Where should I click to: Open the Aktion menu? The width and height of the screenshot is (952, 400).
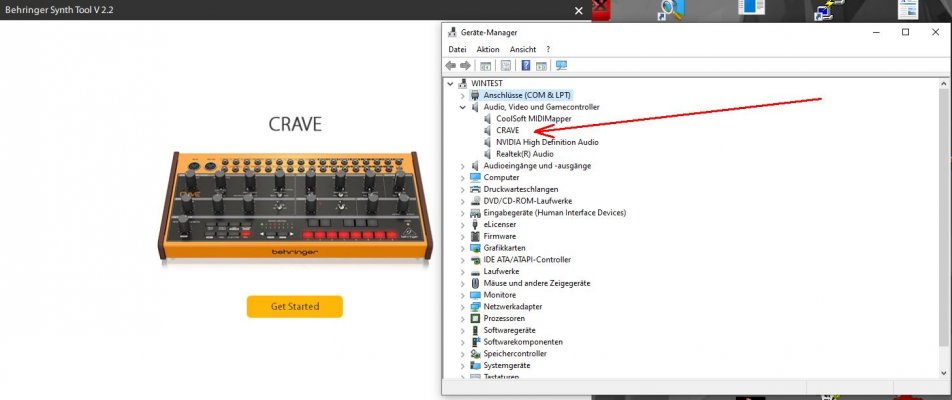pos(488,49)
